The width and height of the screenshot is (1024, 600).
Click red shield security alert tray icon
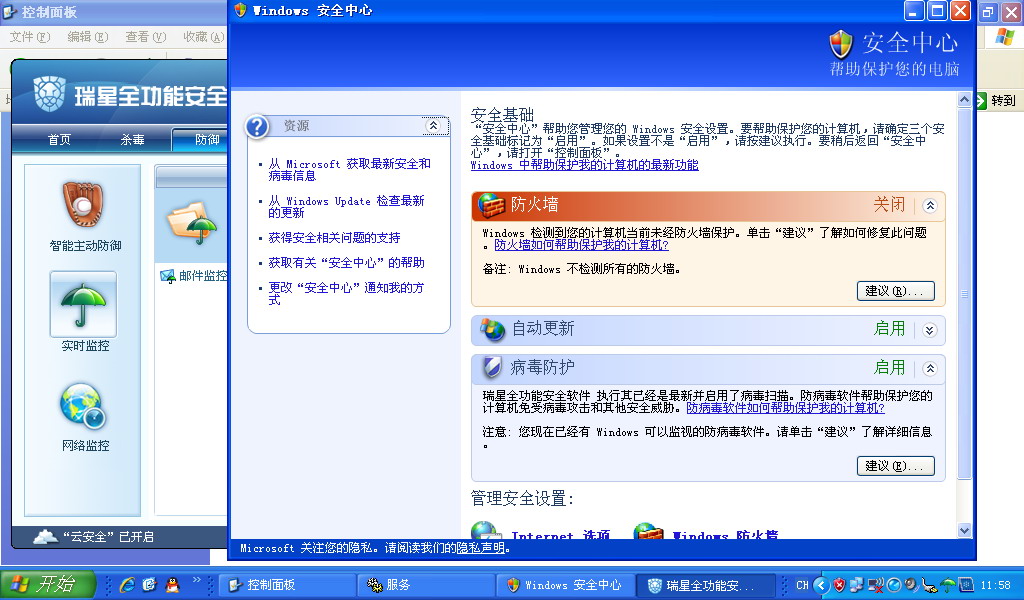[840, 585]
